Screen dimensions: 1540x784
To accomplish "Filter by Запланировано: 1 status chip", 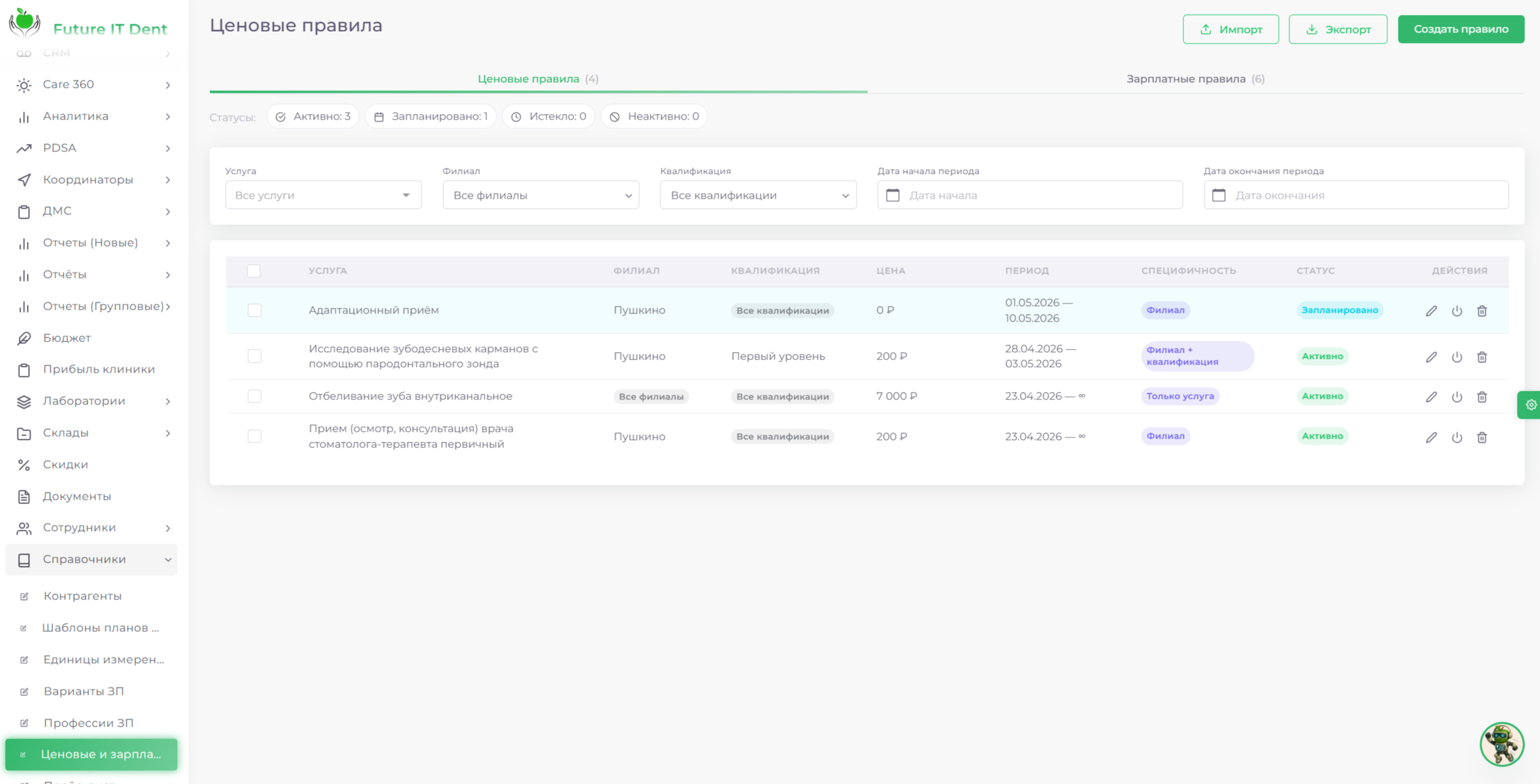I will click(x=430, y=117).
